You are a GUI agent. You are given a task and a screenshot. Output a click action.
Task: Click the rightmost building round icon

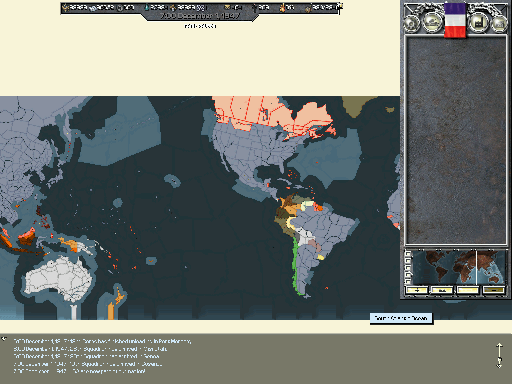[x=499, y=23]
